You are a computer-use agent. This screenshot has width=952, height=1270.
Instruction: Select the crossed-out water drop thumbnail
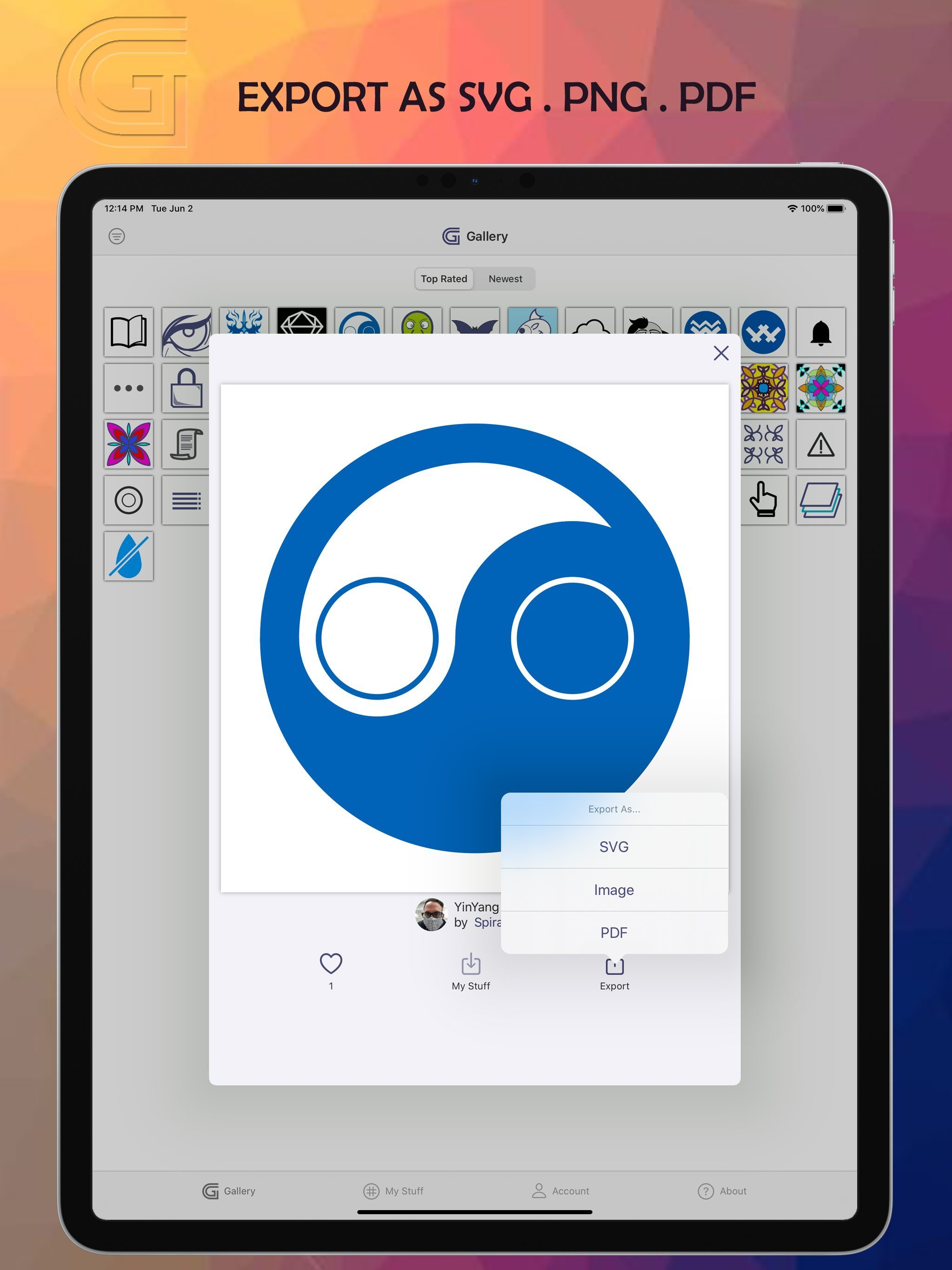(x=129, y=556)
